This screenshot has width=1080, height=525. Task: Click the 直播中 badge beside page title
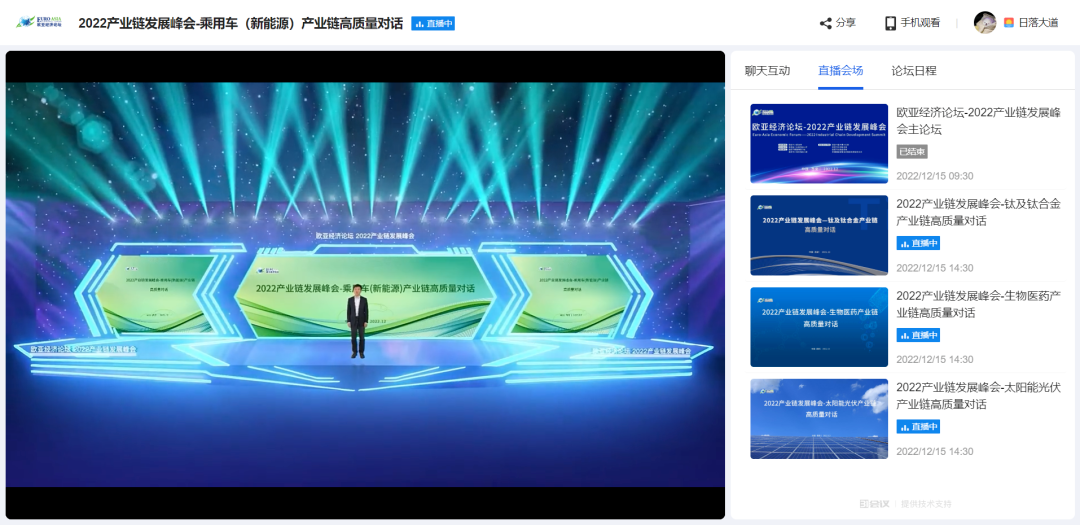tap(433, 23)
